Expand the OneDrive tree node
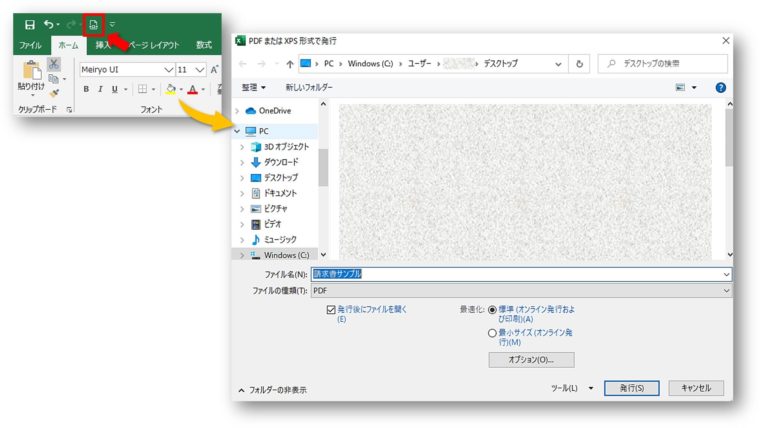The image size is (760, 428). pos(237,111)
